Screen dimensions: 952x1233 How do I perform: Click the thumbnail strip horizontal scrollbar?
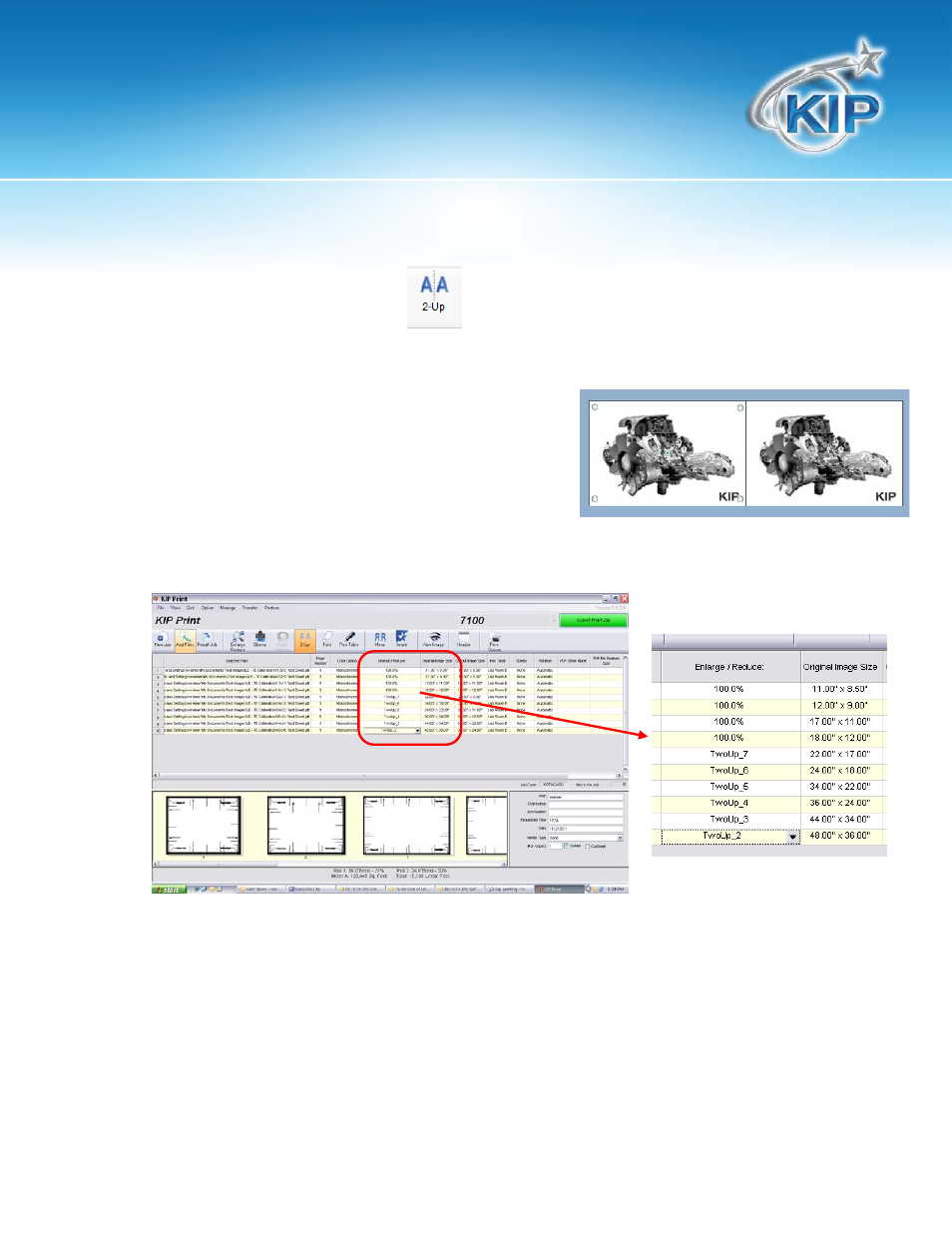click(x=330, y=864)
